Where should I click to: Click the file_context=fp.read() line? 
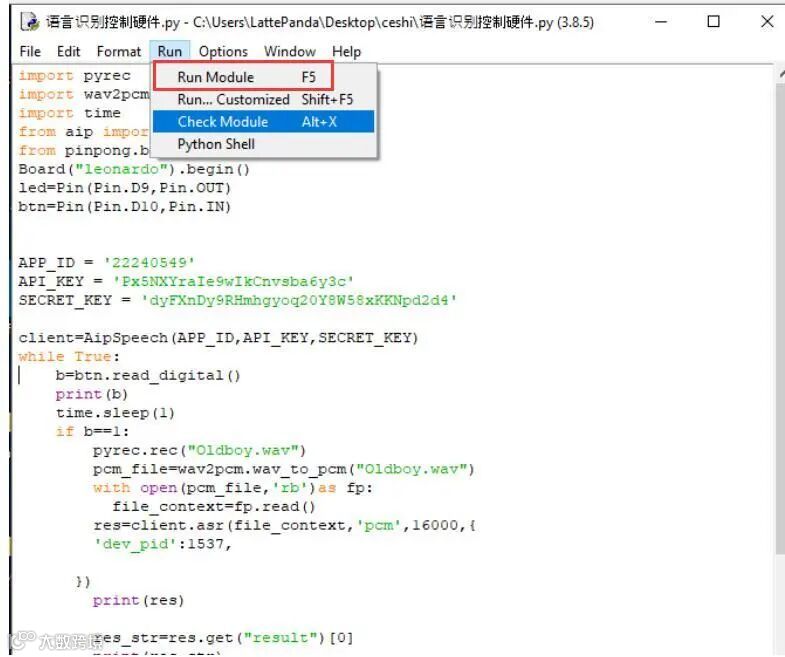click(214, 507)
